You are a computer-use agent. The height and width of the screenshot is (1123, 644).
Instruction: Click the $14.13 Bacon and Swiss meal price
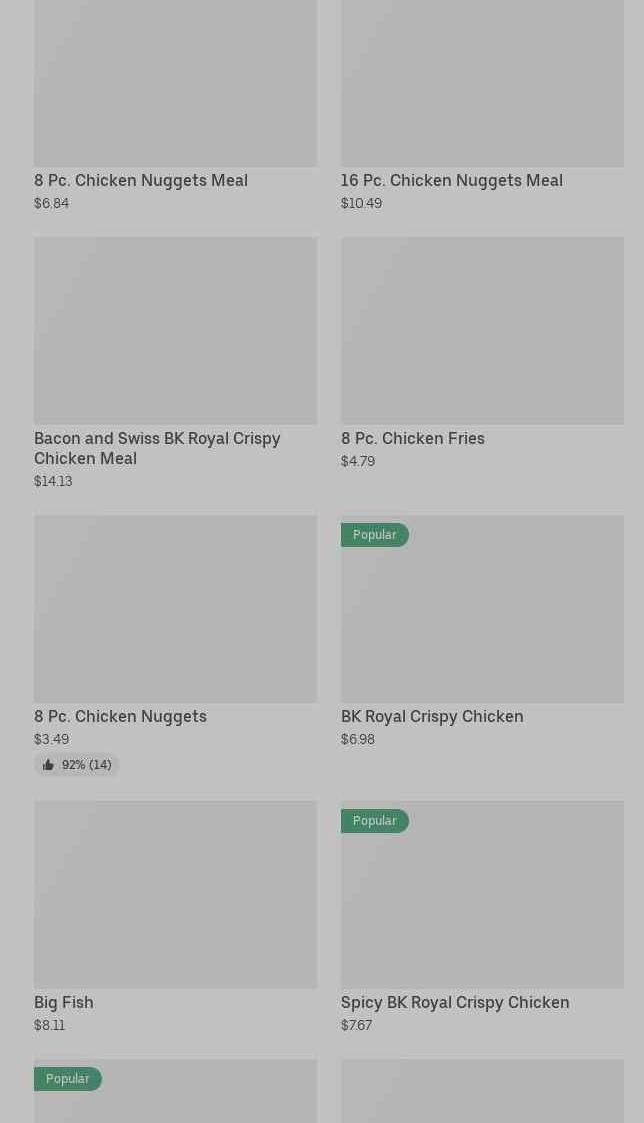[x=53, y=481]
